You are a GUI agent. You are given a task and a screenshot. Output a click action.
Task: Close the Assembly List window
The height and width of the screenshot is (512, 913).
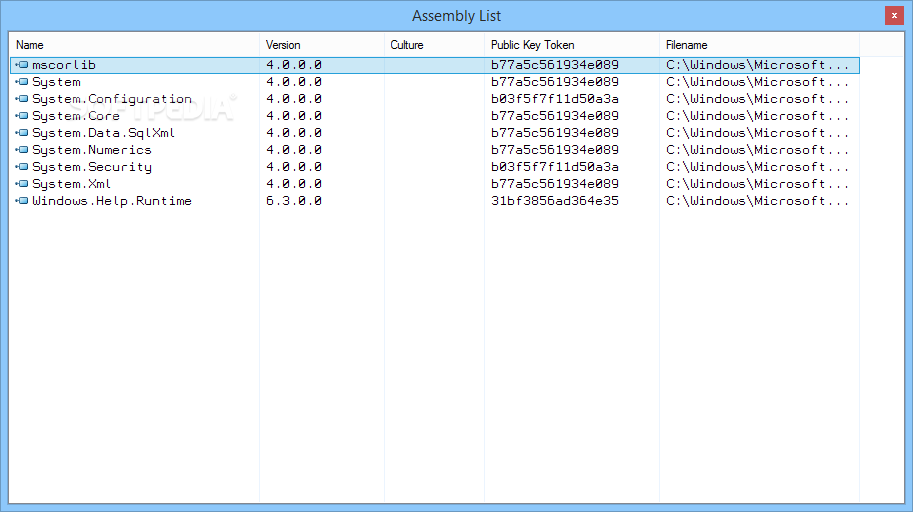click(x=894, y=16)
